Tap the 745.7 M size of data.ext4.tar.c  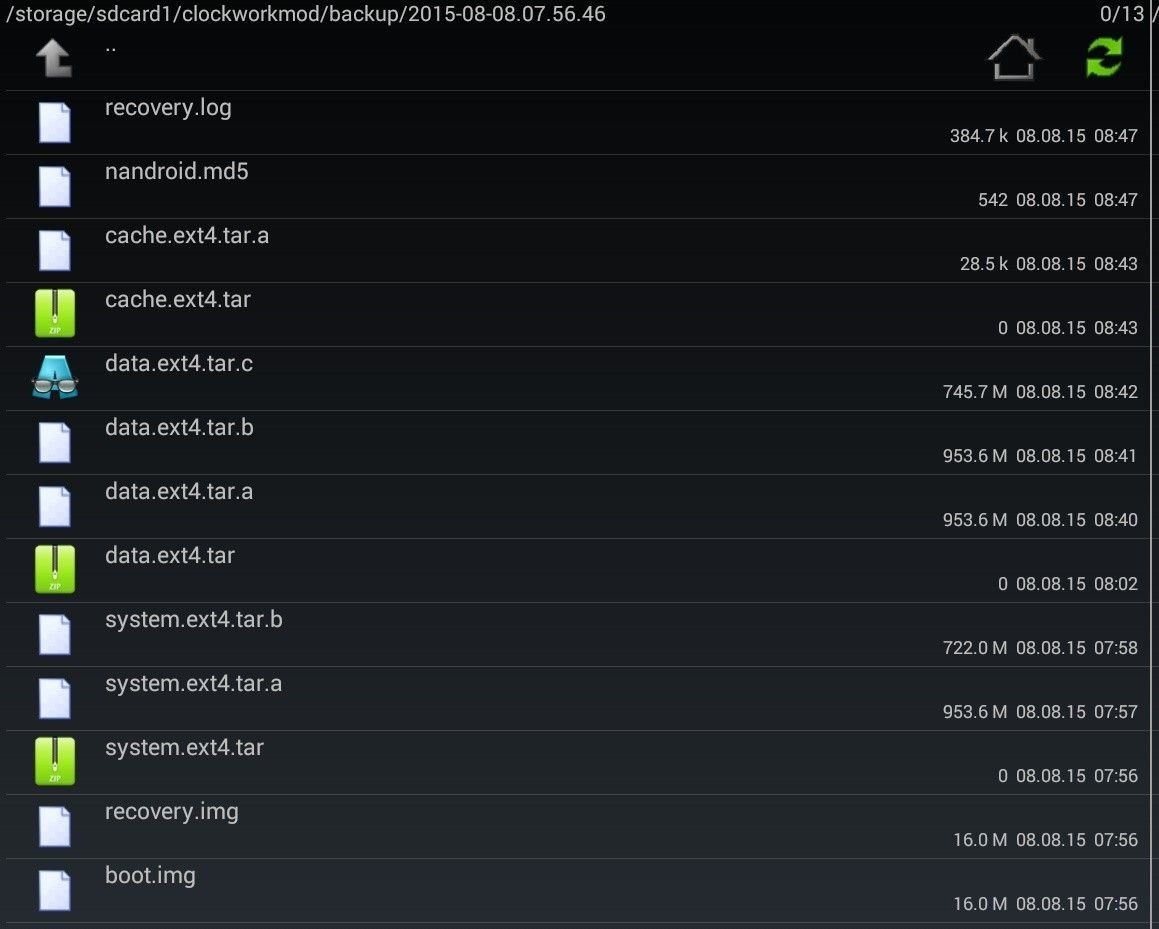975,392
